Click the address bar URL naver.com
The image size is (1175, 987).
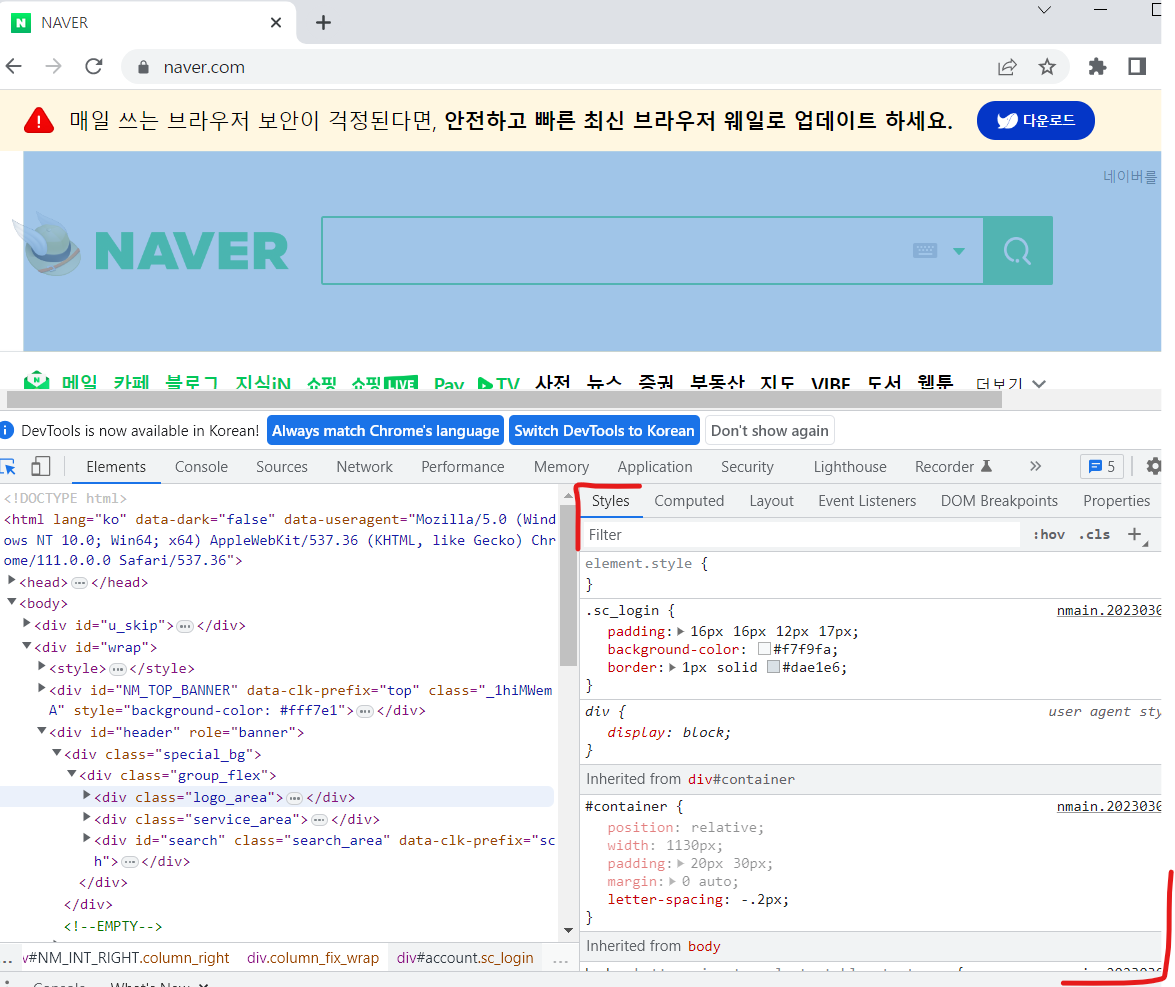point(204,67)
